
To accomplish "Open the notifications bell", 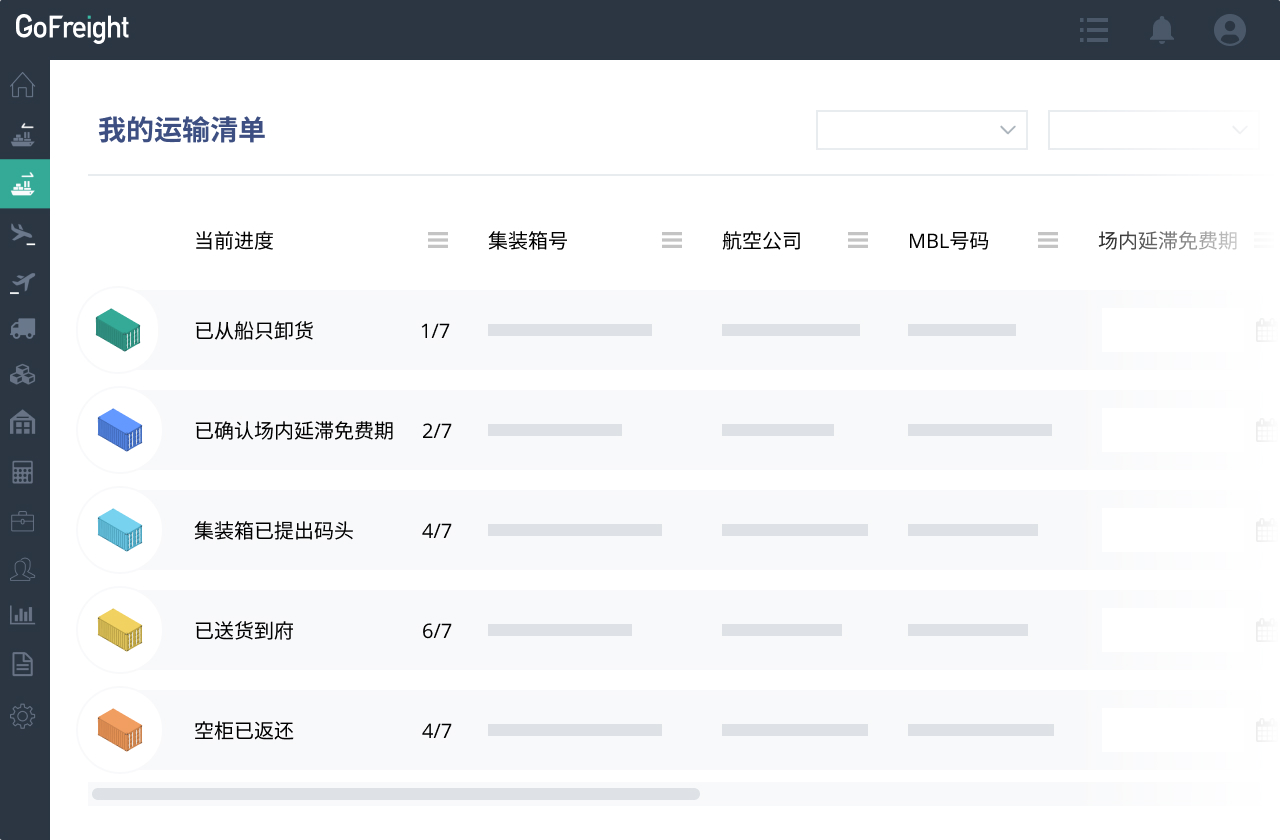I will (1161, 30).
